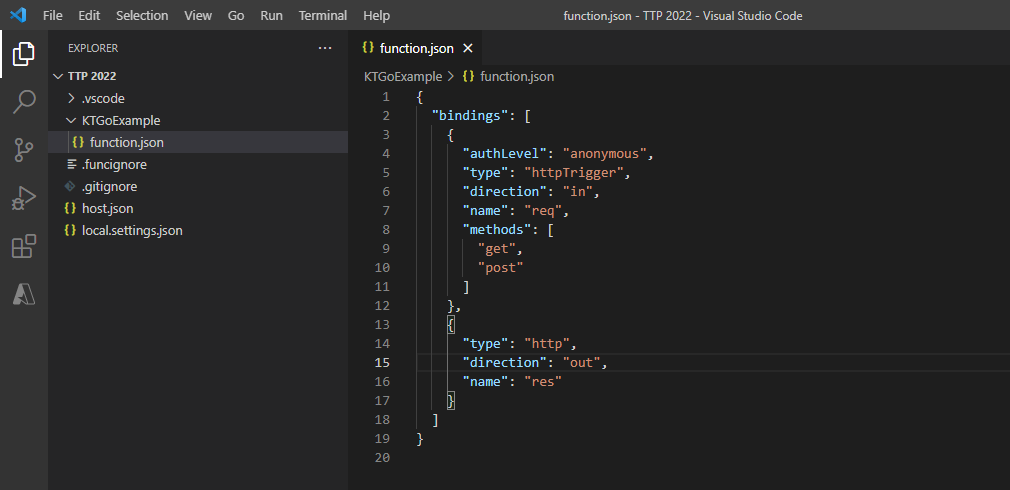Open the Search view in activity bar
The width and height of the screenshot is (1010, 490).
click(24, 102)
